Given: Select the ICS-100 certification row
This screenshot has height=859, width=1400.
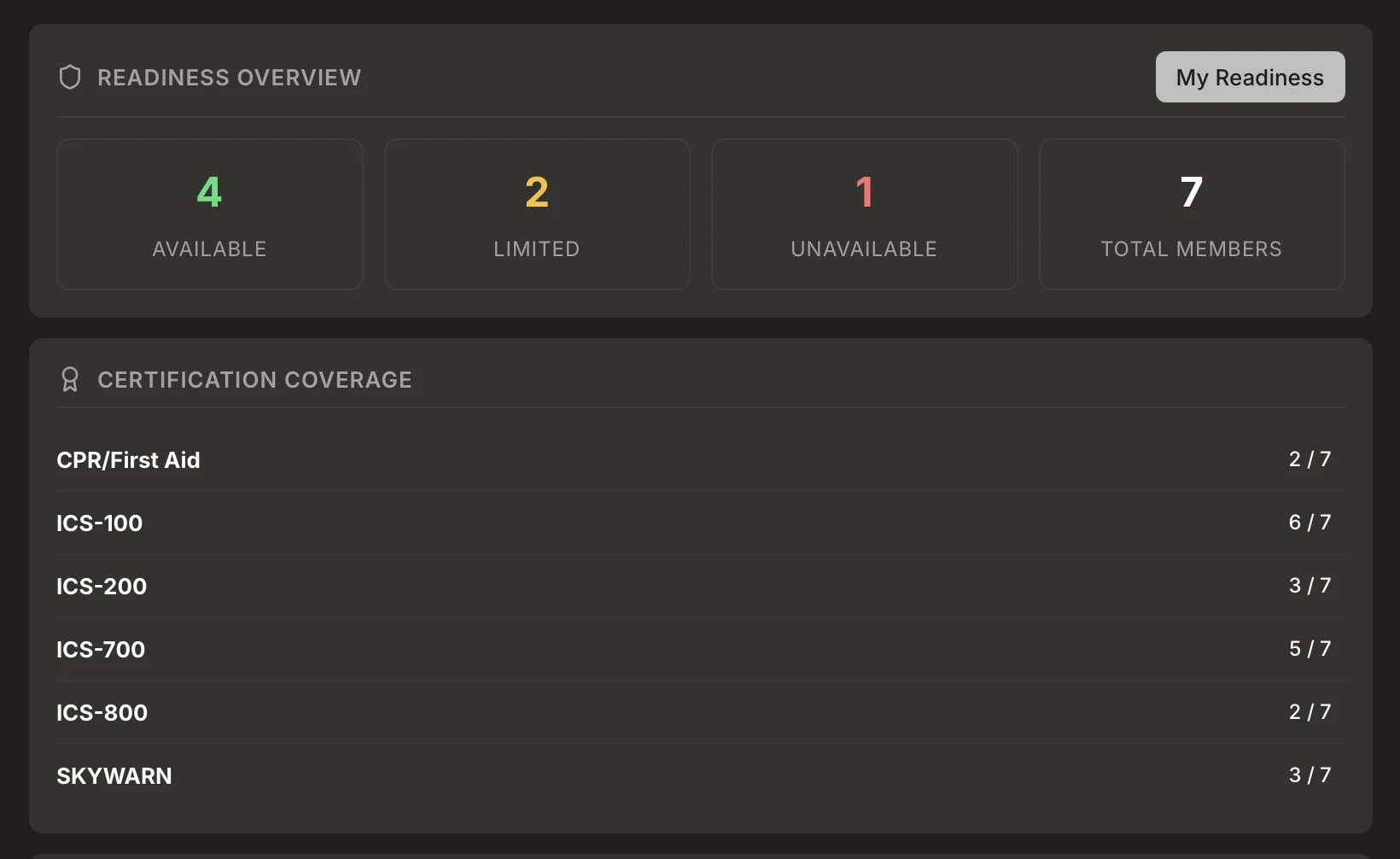Looking at the screenshot, I should pos(701,523).
